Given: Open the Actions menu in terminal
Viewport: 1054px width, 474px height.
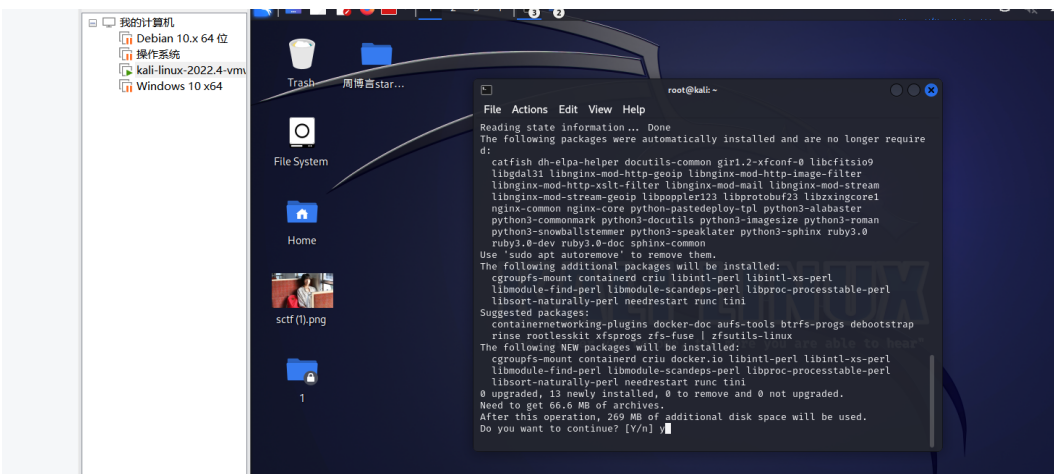Looking at the screenshot, I should [x=530, y=110].
